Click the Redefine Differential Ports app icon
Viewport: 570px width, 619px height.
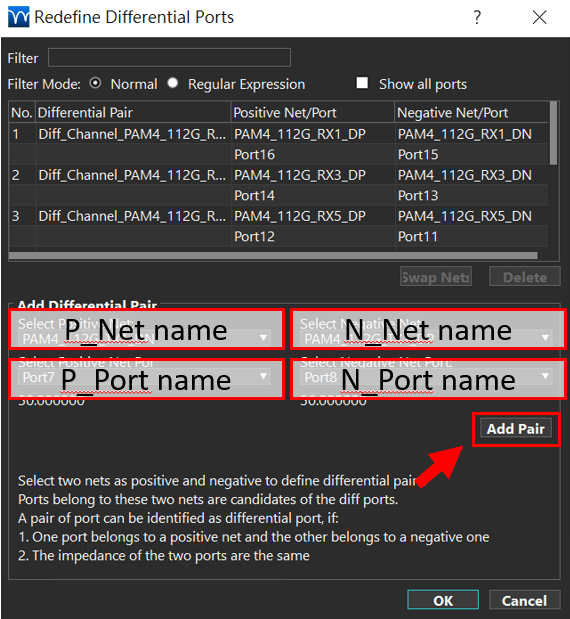(x=19, y=17)
